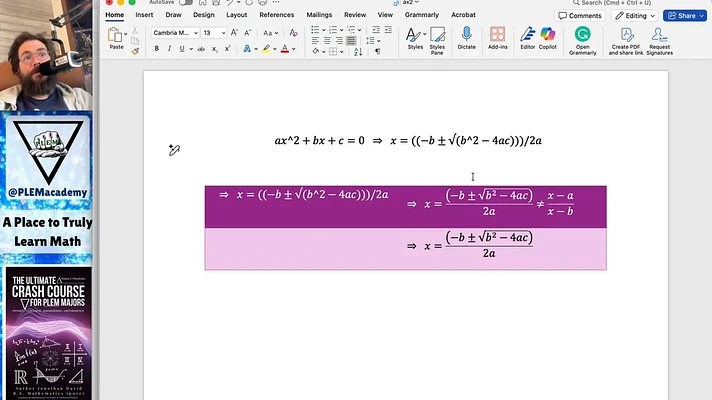Increase paragraph indent

pos(388,30)
